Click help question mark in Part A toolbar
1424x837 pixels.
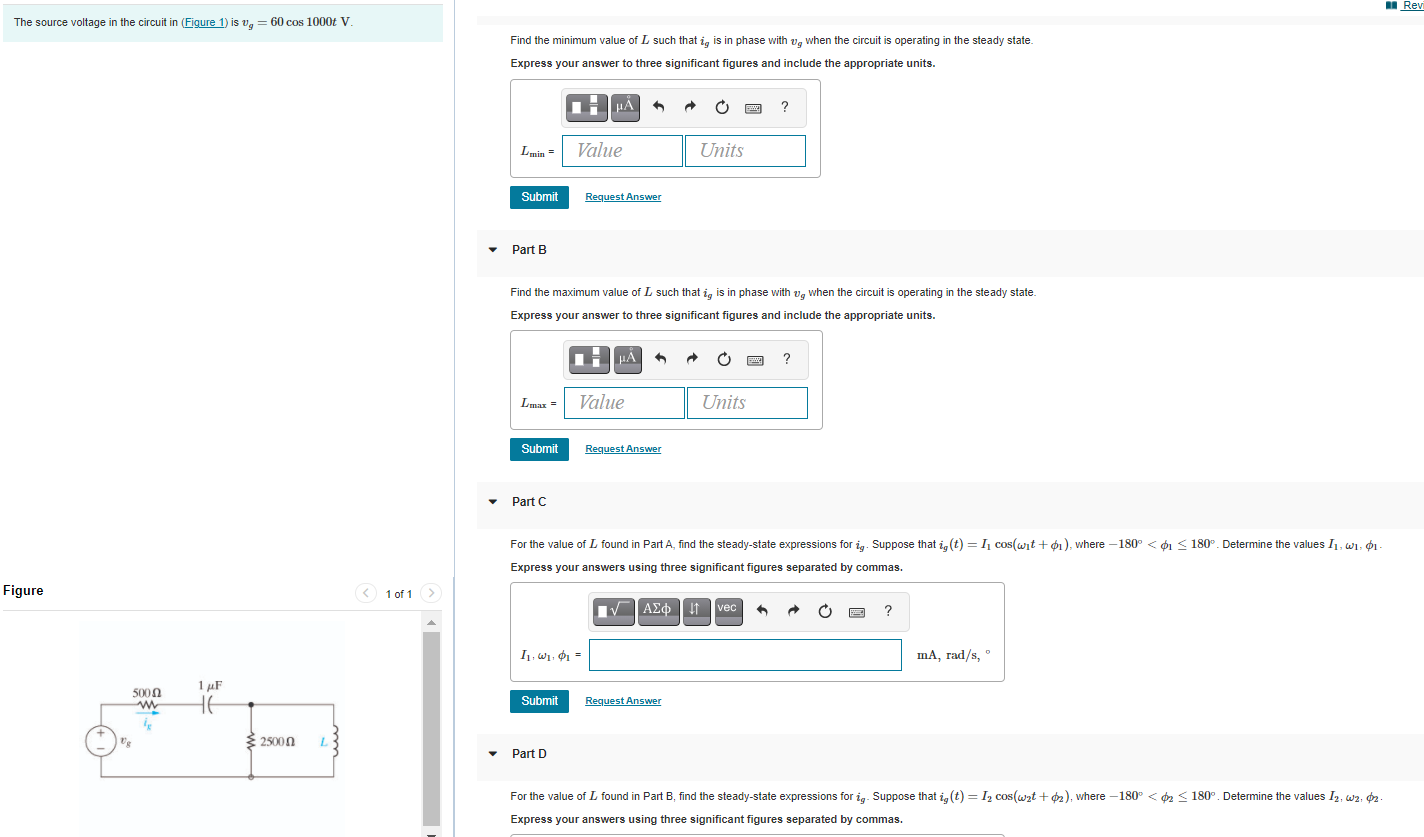coord(785,107)
